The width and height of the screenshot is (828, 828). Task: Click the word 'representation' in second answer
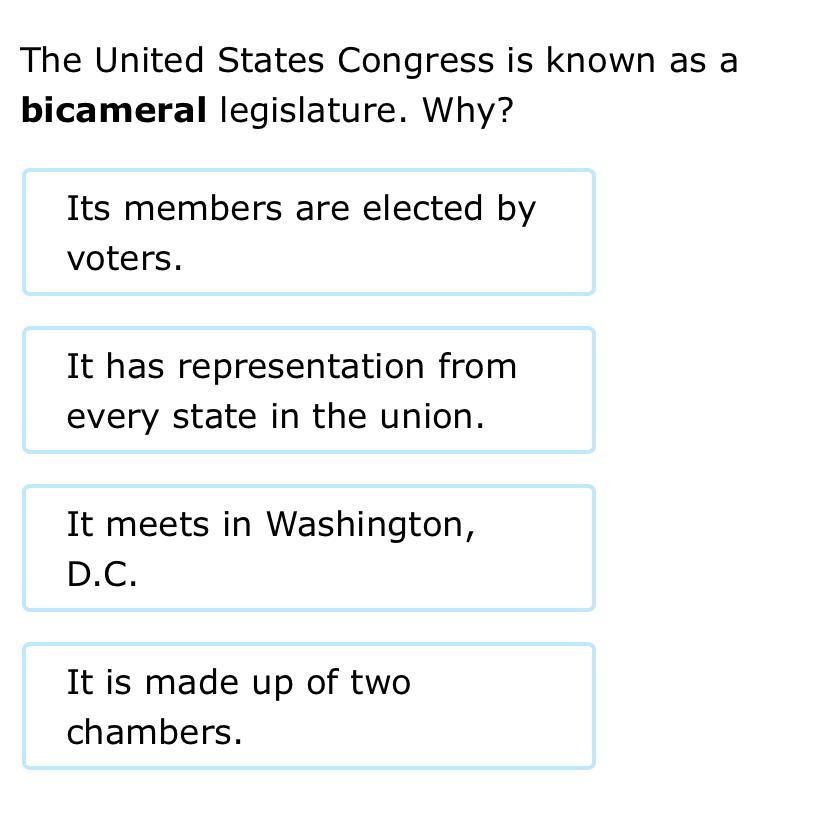[301, 368]
